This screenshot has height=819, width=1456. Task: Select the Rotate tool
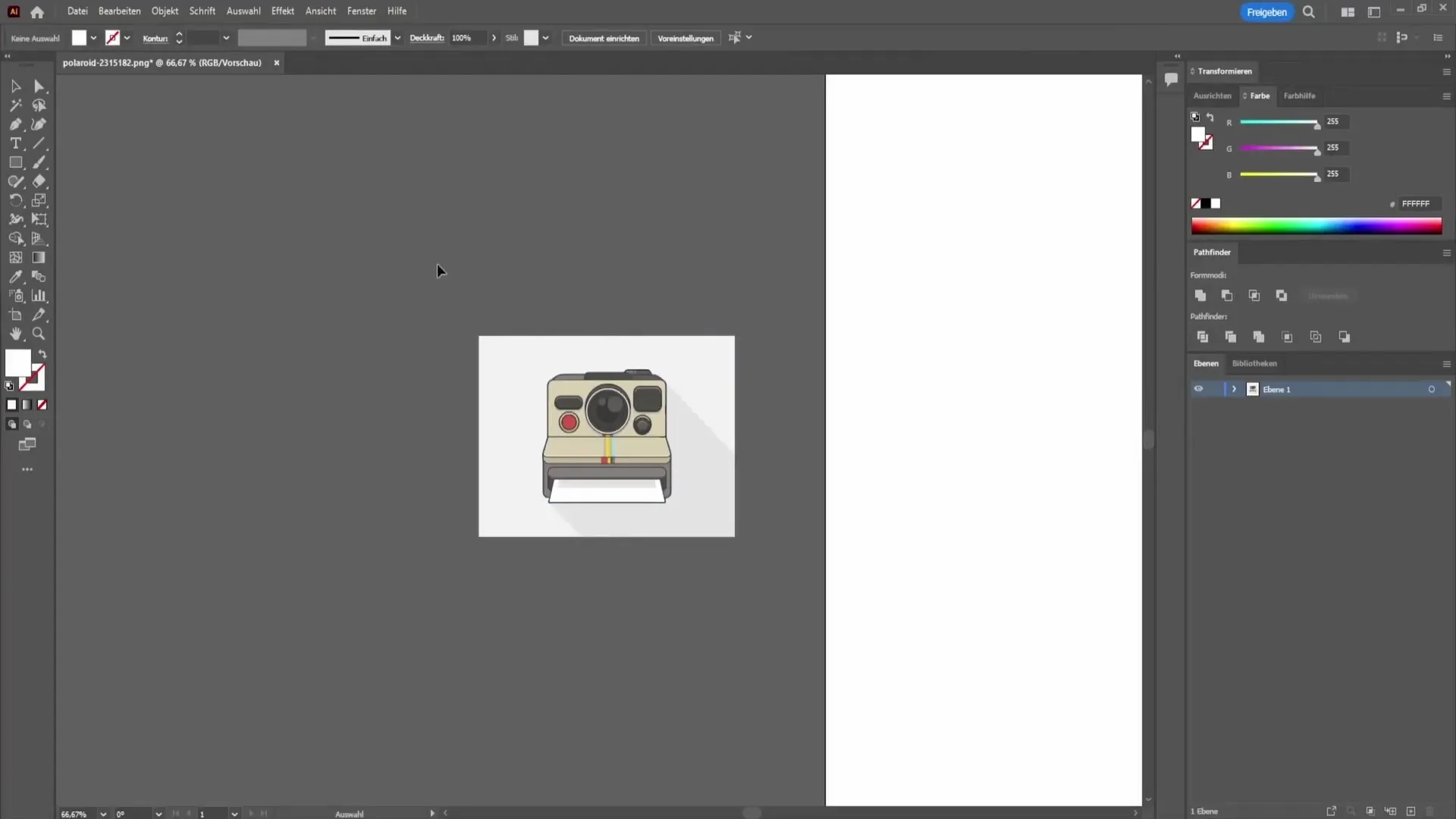[15, 200]
